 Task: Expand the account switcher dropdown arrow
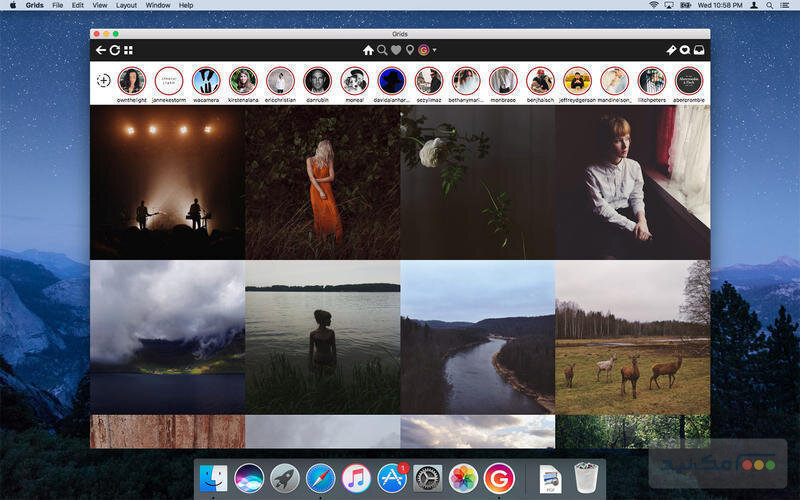coord(435,50)
